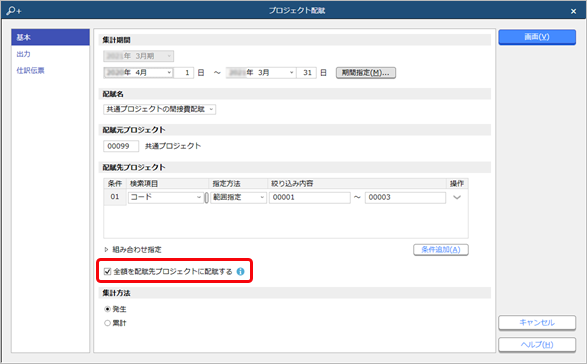Click the 期間指定(M)... button

point(366,73)
